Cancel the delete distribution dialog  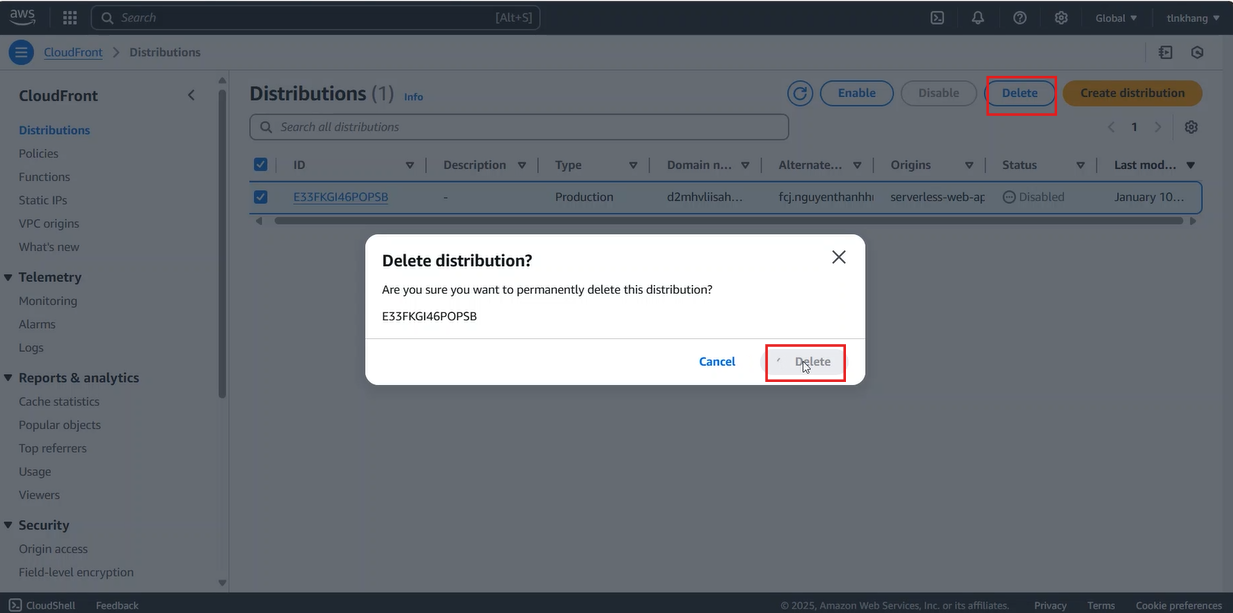(717, 362)
